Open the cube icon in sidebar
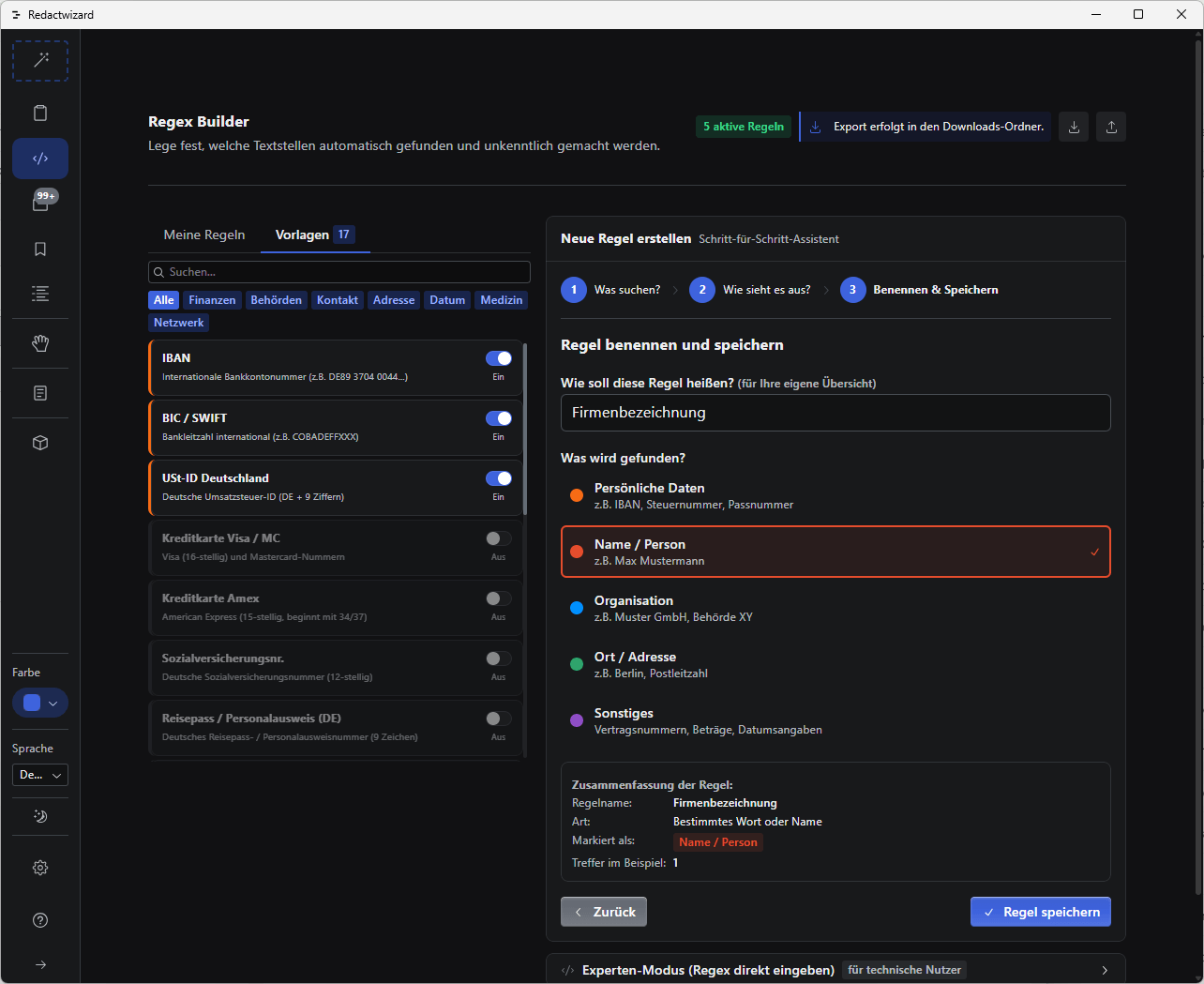 (40, 443)
